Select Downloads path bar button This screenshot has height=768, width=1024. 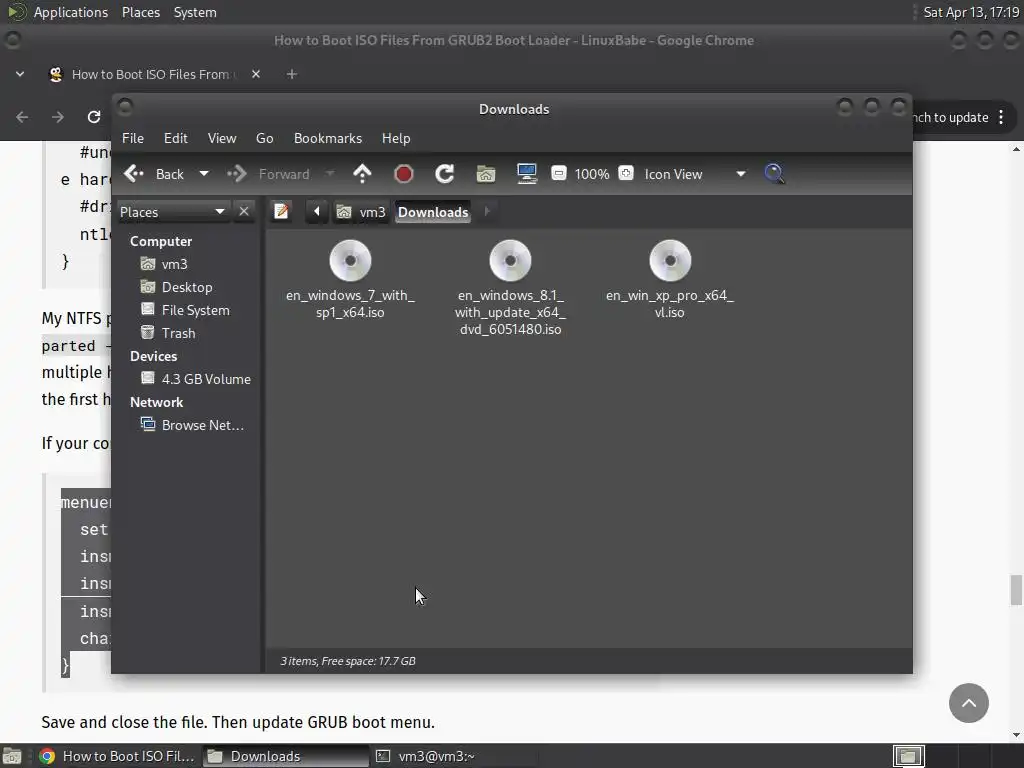point(433,212)
